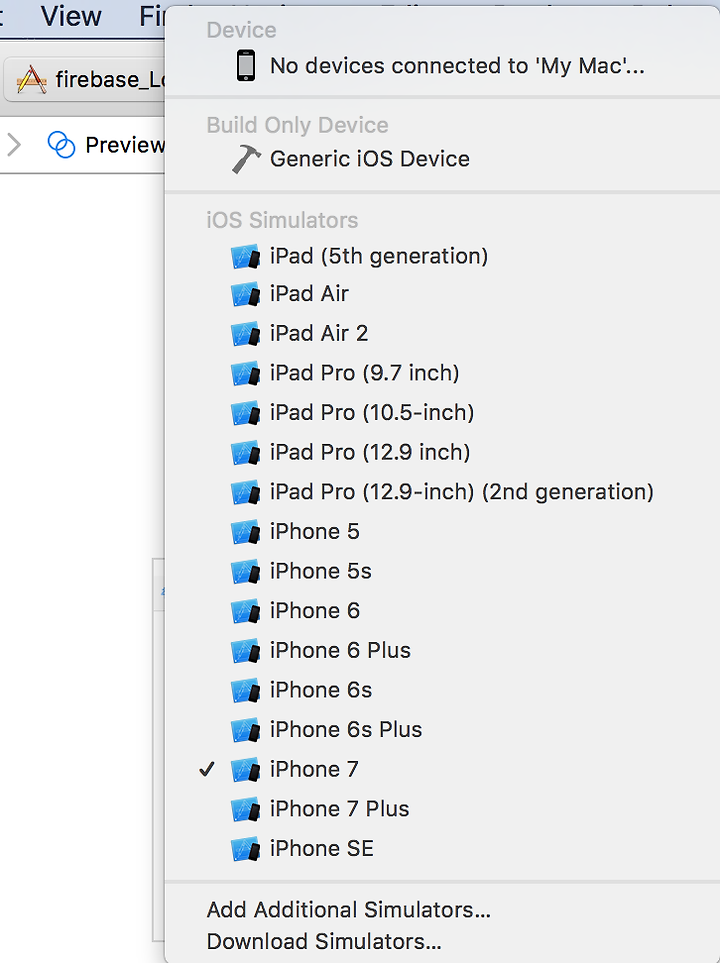The image size is (720, 963).
Task: Select iPad (5th generation) simulator
Action: [442, 256]
